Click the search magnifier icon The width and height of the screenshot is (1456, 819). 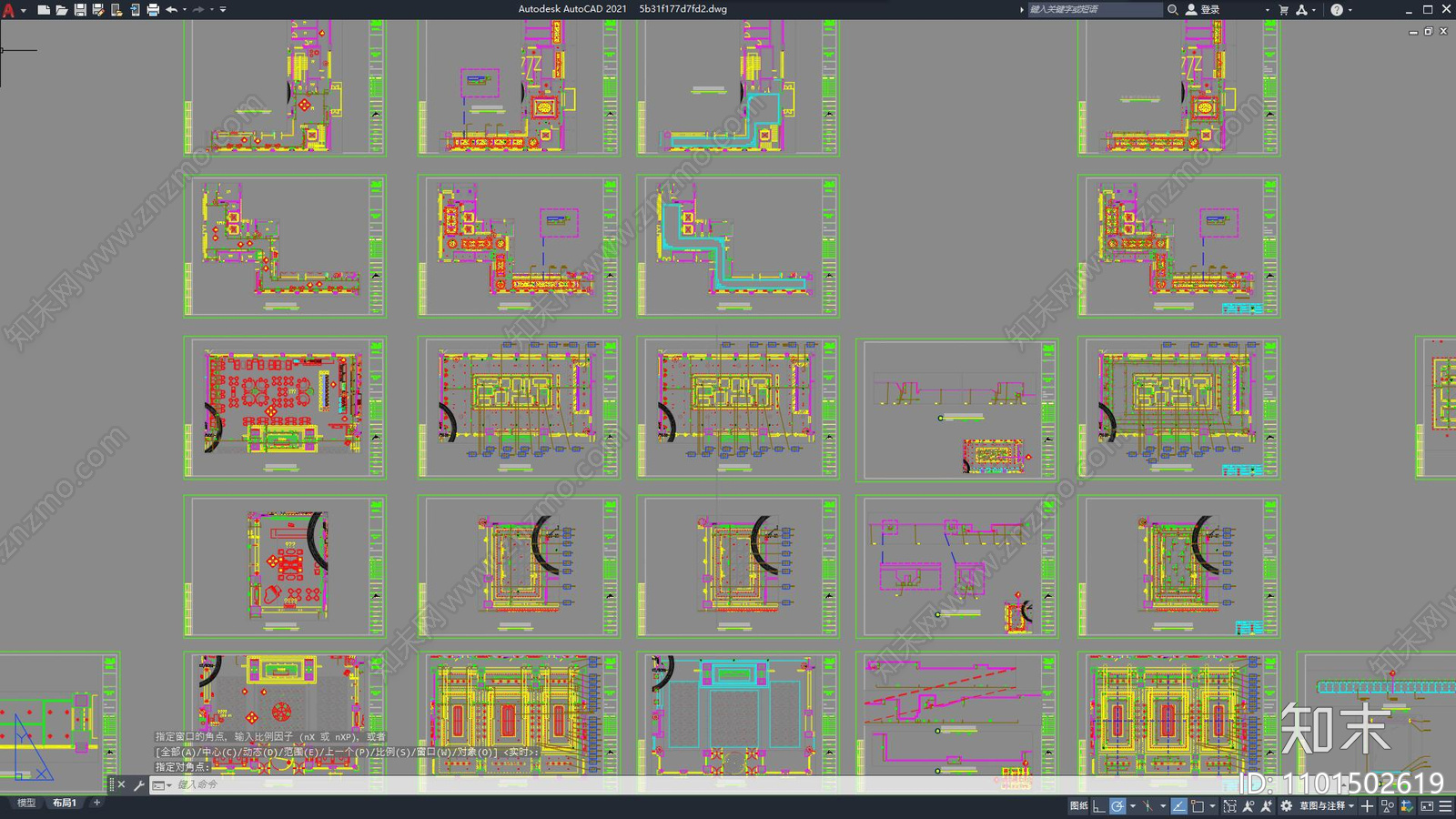(x=1173, y=10)
